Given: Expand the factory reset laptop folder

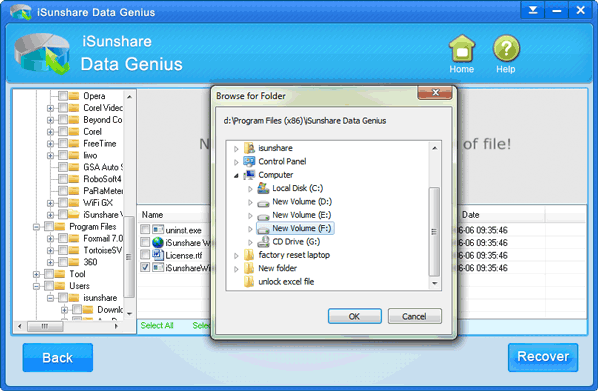Looking at the screenshot, I should [236, 255].
